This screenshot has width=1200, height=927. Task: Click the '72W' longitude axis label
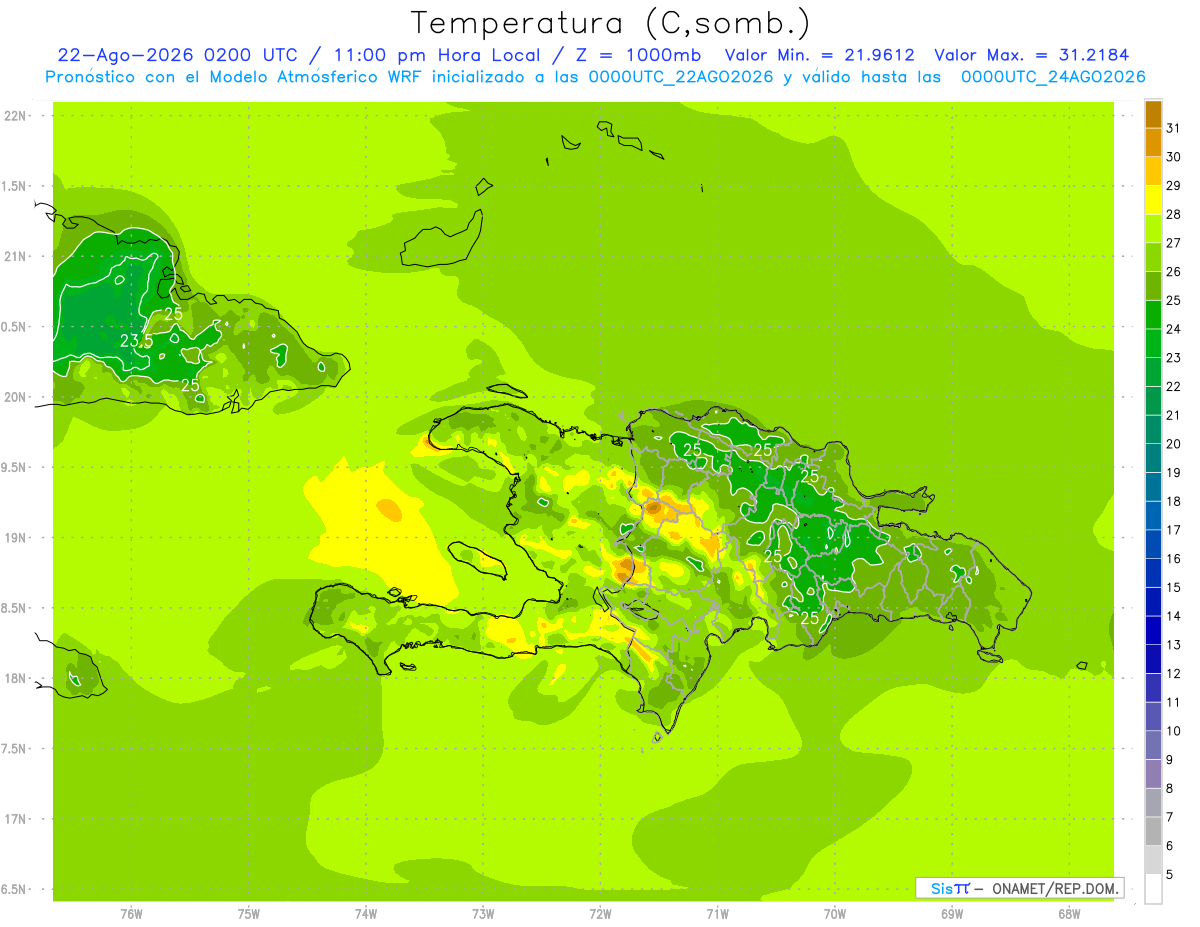pos(600,914)
